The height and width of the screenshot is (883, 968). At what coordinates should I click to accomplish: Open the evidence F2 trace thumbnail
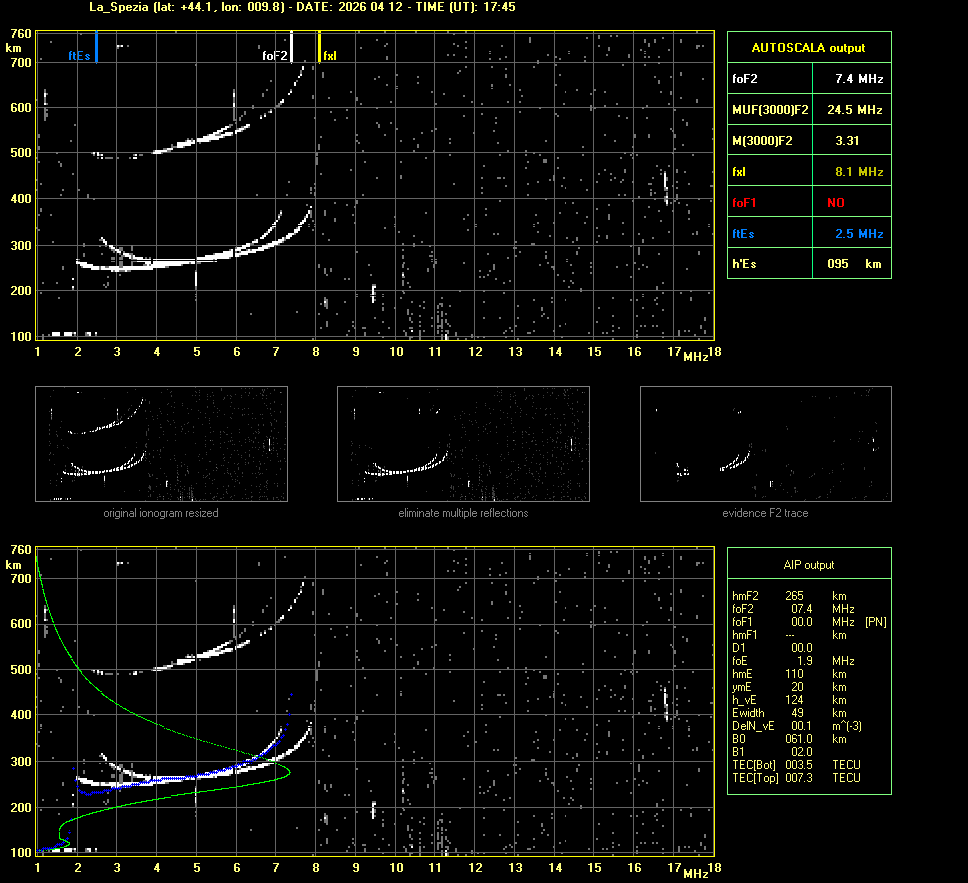(x=765, y=444)
